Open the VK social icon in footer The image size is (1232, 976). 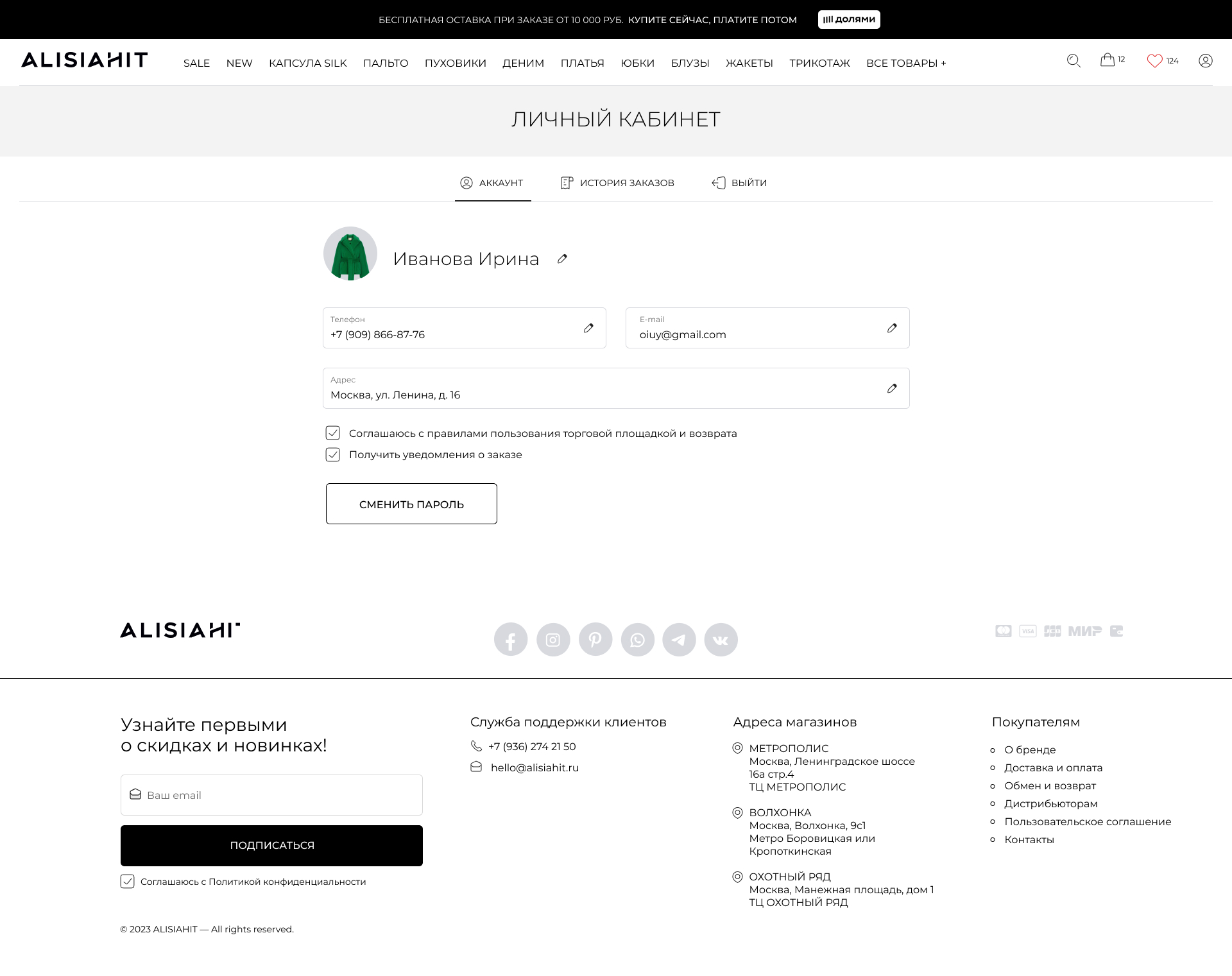click(721, 640)
